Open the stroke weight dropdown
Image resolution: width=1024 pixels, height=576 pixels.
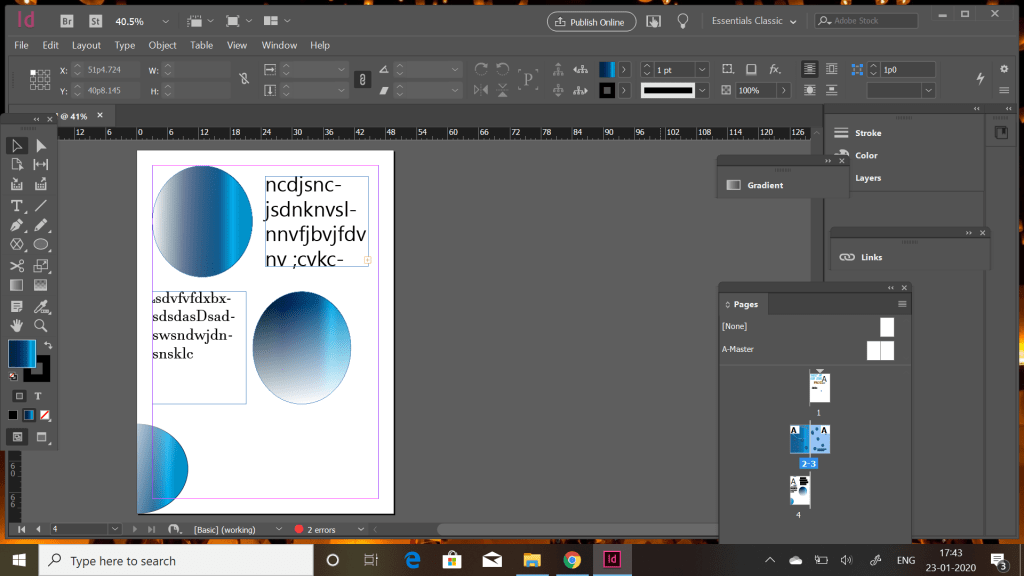[701, 70]
